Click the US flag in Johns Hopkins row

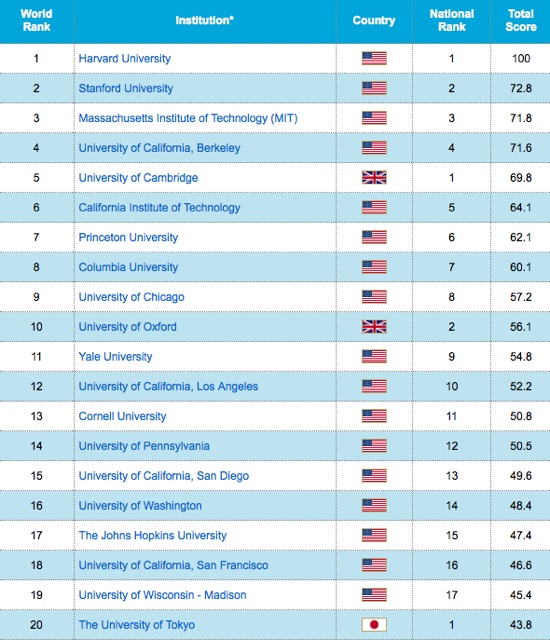pos(374,535)
